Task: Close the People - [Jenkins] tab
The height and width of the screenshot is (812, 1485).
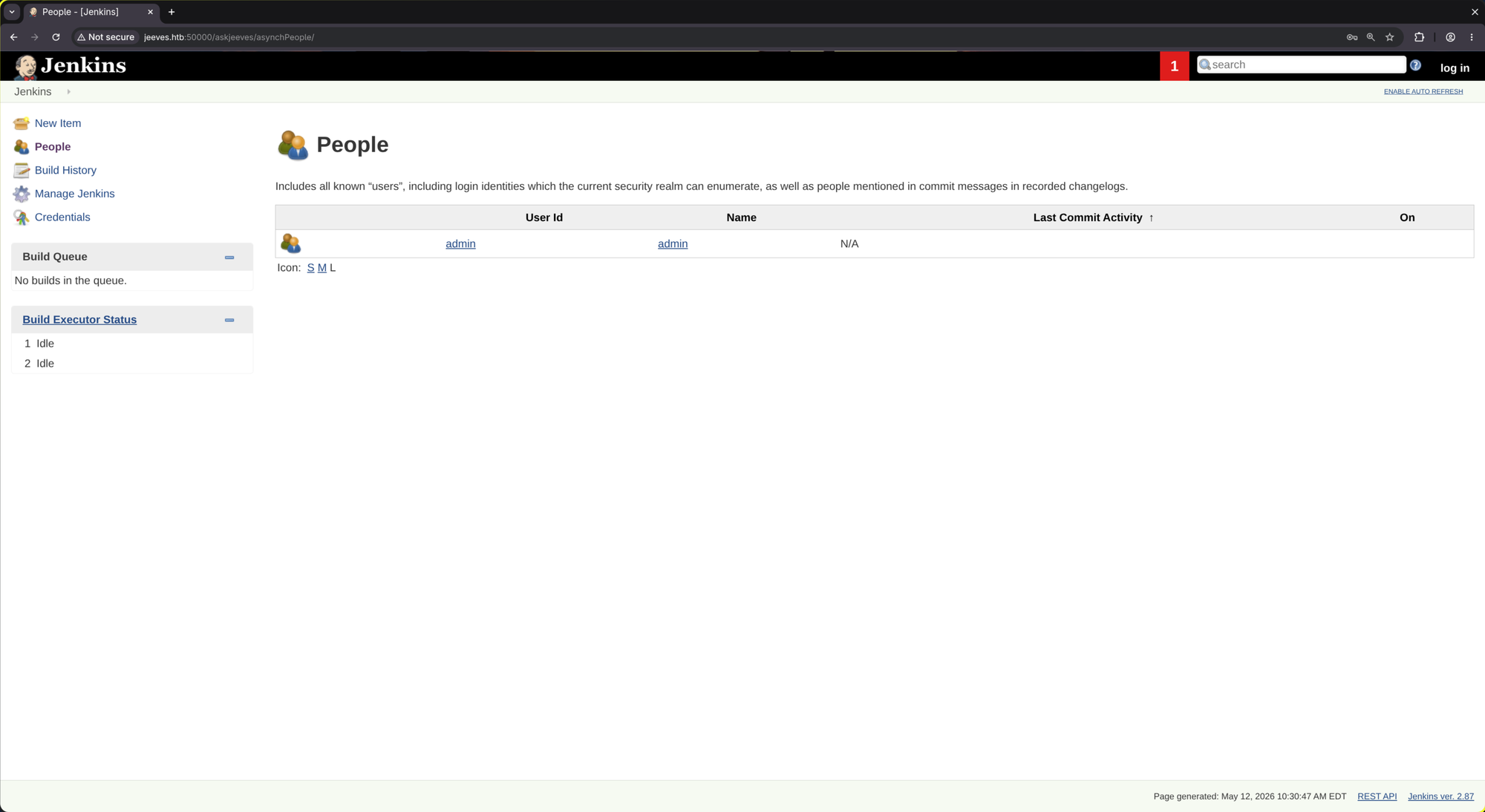Action: [x=150, y=12]
